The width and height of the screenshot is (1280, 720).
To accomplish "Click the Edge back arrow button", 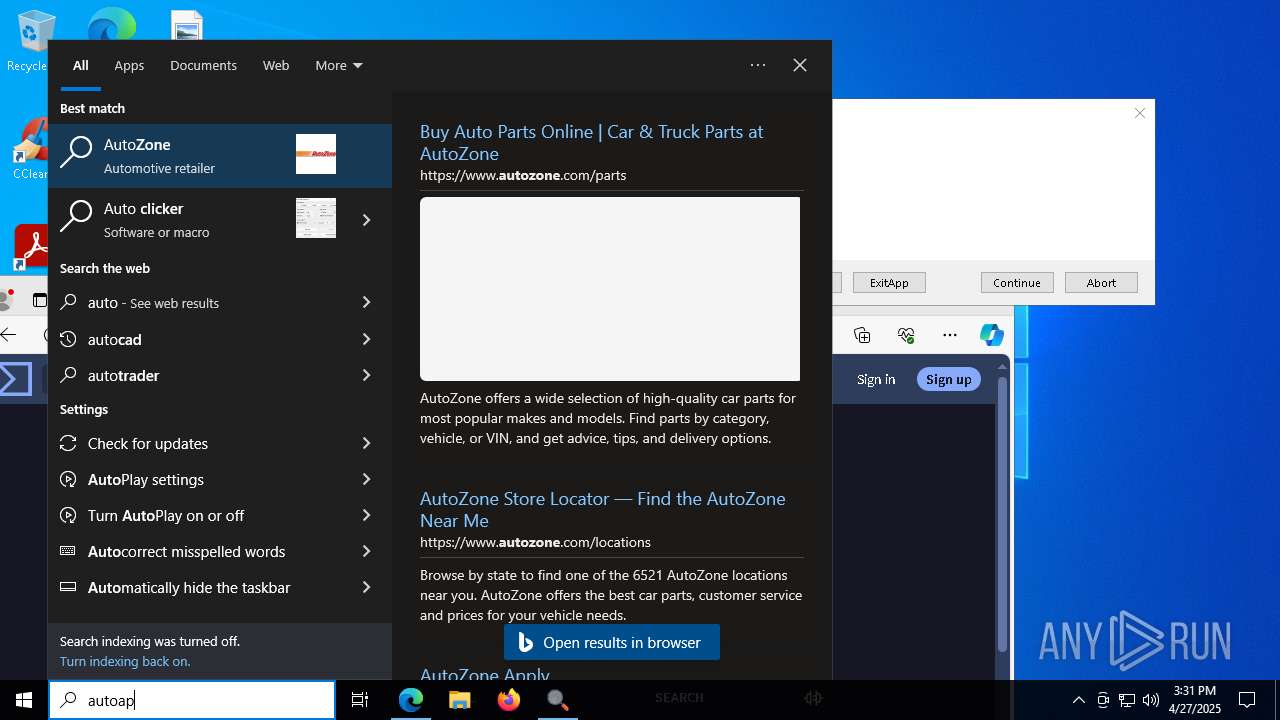I will tap(10, 335).
